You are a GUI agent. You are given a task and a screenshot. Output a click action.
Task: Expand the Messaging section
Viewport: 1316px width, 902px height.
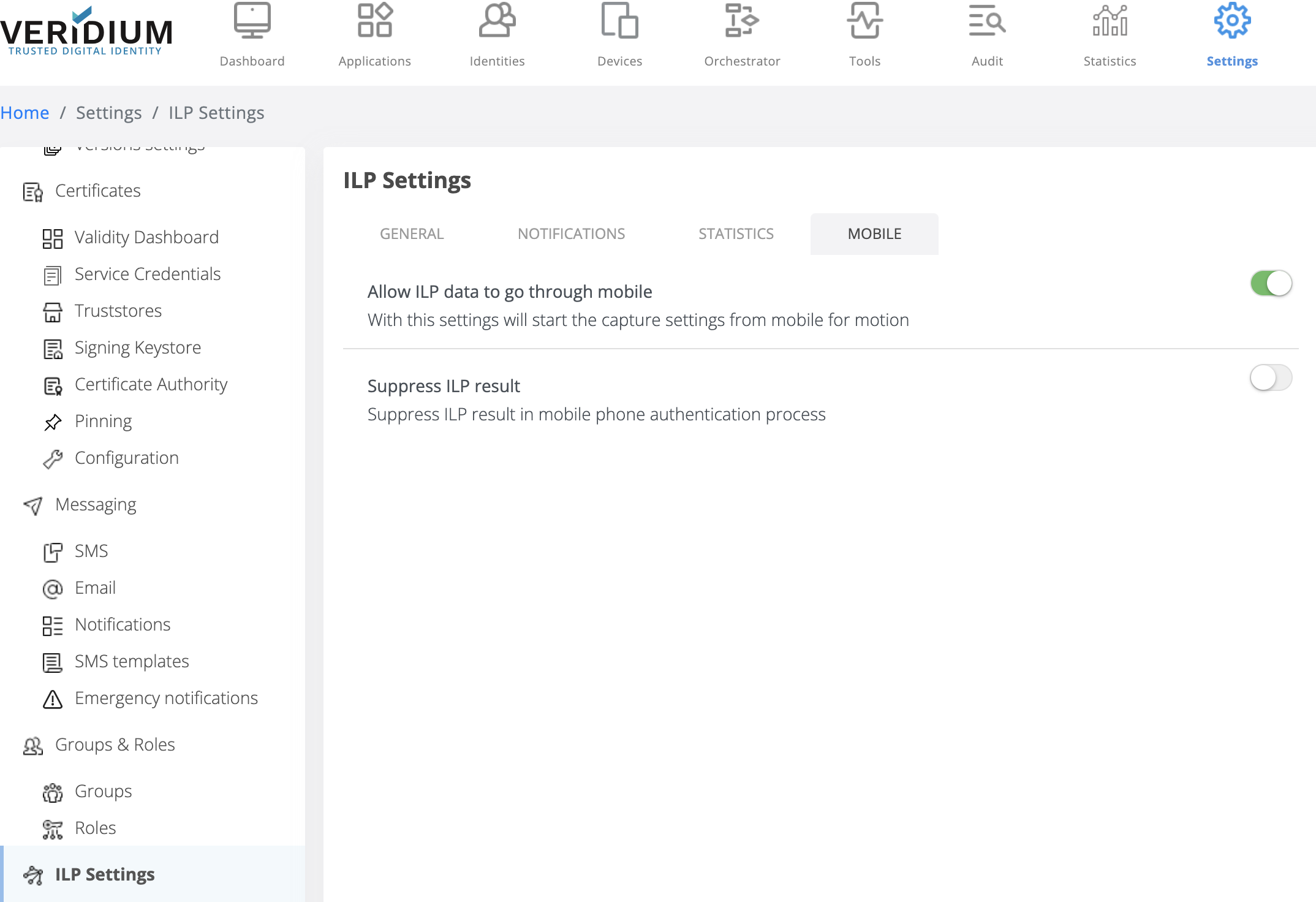[x=96, y=504]
